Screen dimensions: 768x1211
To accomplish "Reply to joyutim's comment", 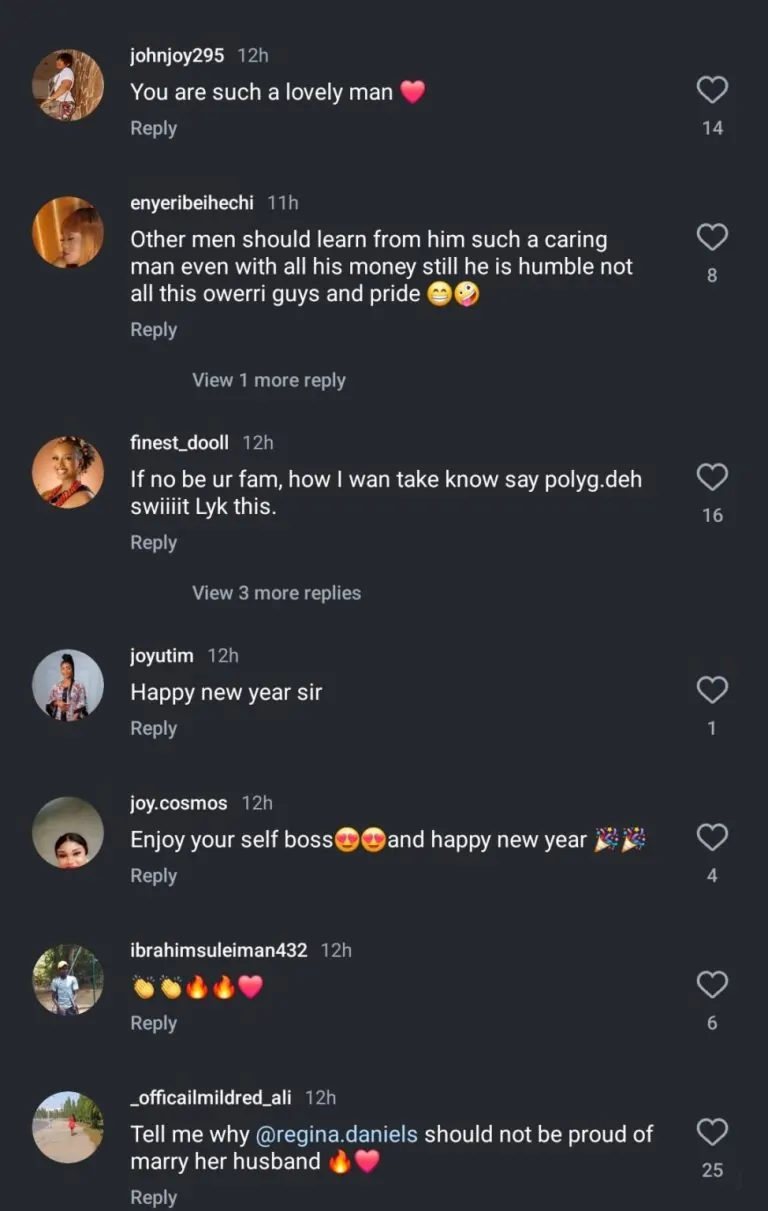I will click(153, 729).
